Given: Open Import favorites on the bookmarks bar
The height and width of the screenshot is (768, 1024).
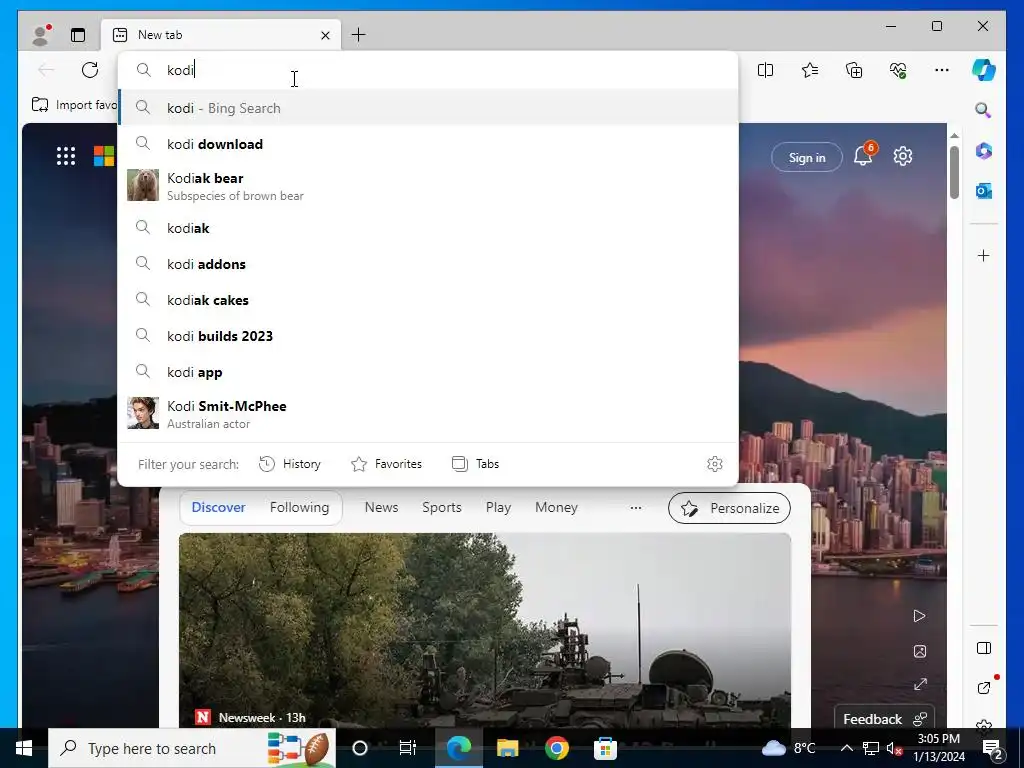Looking at the screenshot, I should point(74,104).
